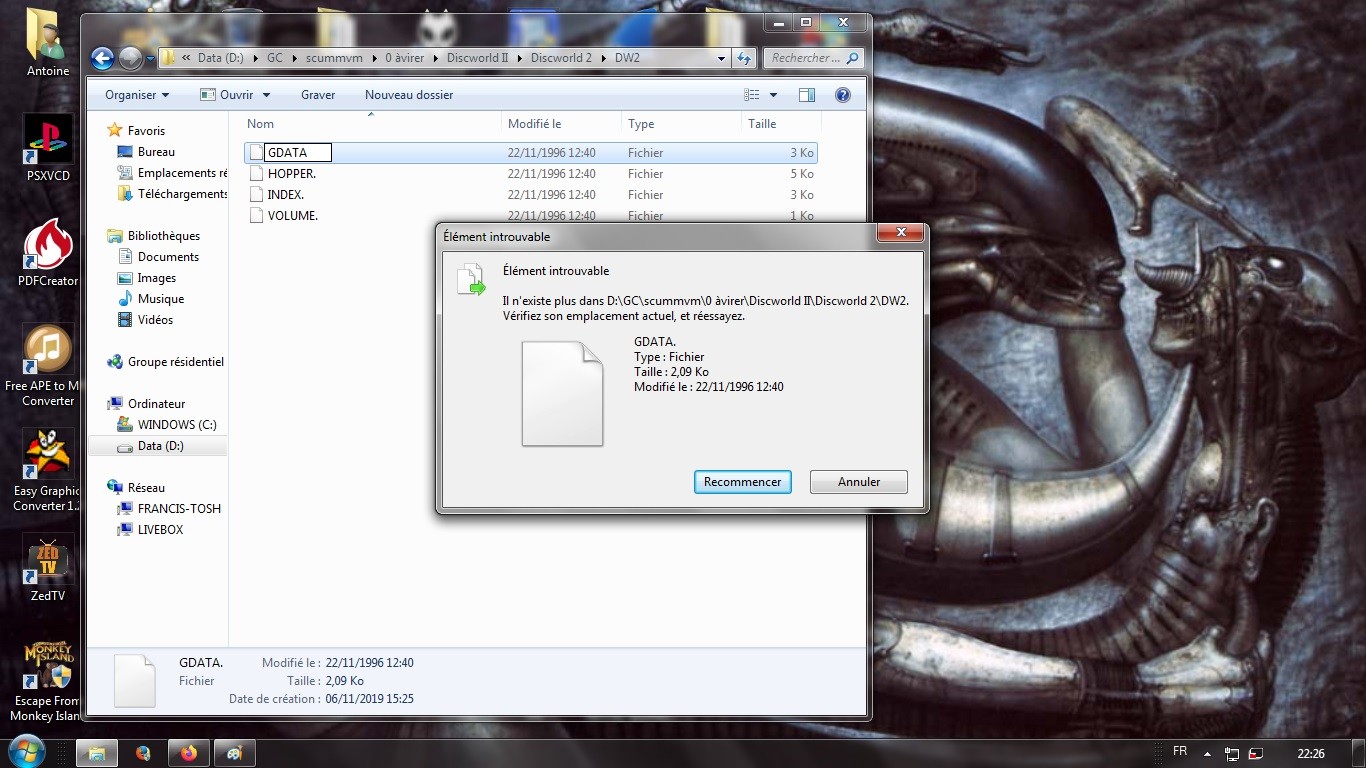This screenshot has height=768, width=1366.
Task: Select Discworld 2 breadcrumb segment
Action: pyautogui.click(x=561, y=58)
